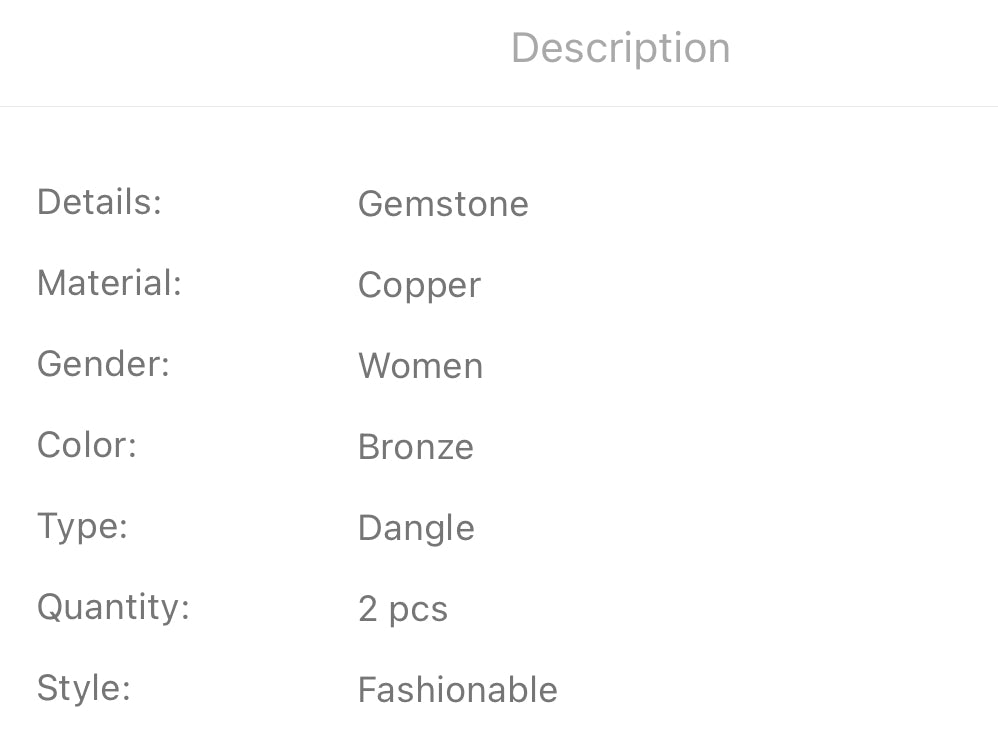Click the 2 pcs quantity value
This screenshot has height=740, width=998.
coord(402,609)
